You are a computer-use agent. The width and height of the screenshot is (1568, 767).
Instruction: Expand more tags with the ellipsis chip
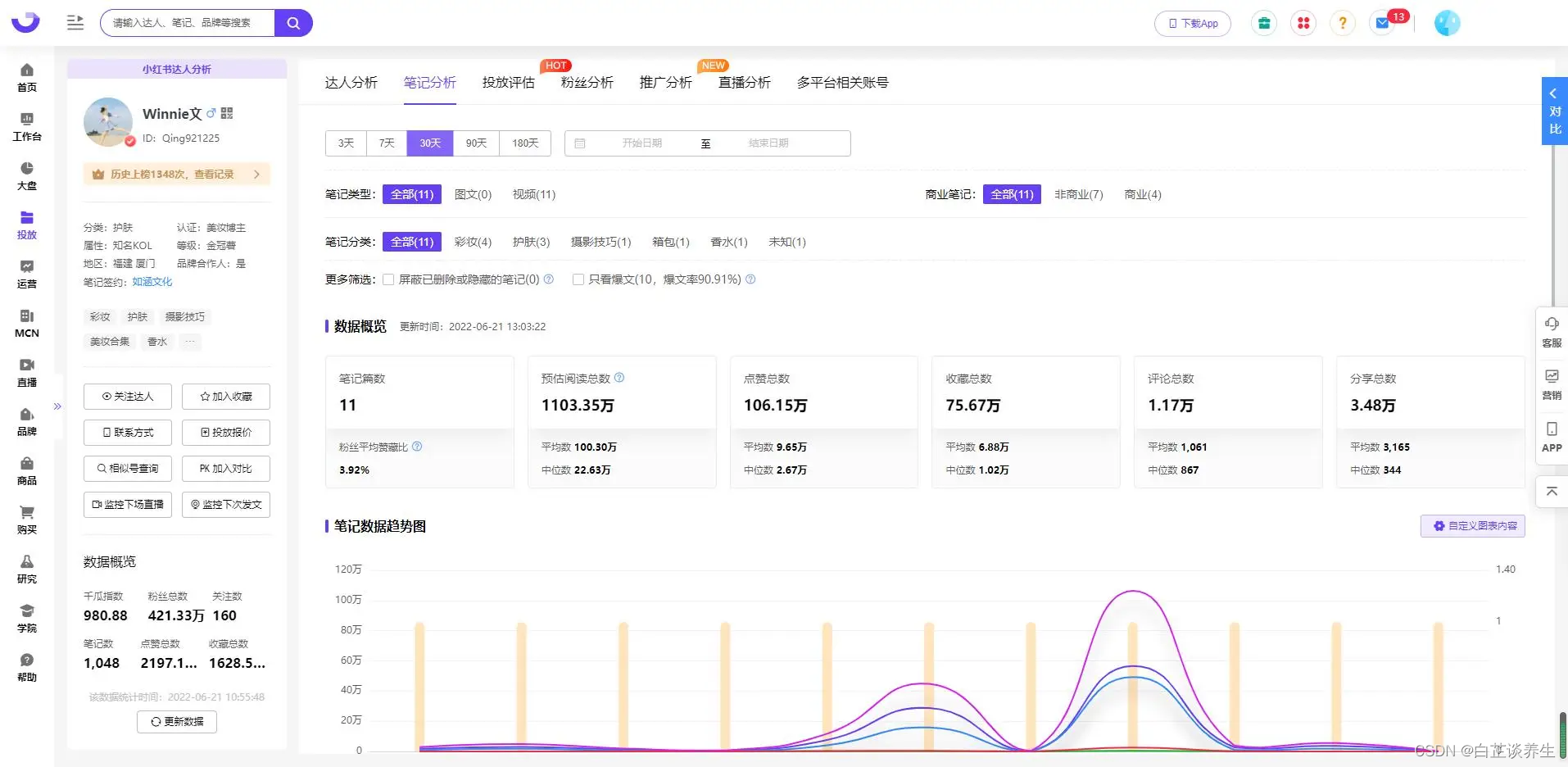(x=190, y=341)
